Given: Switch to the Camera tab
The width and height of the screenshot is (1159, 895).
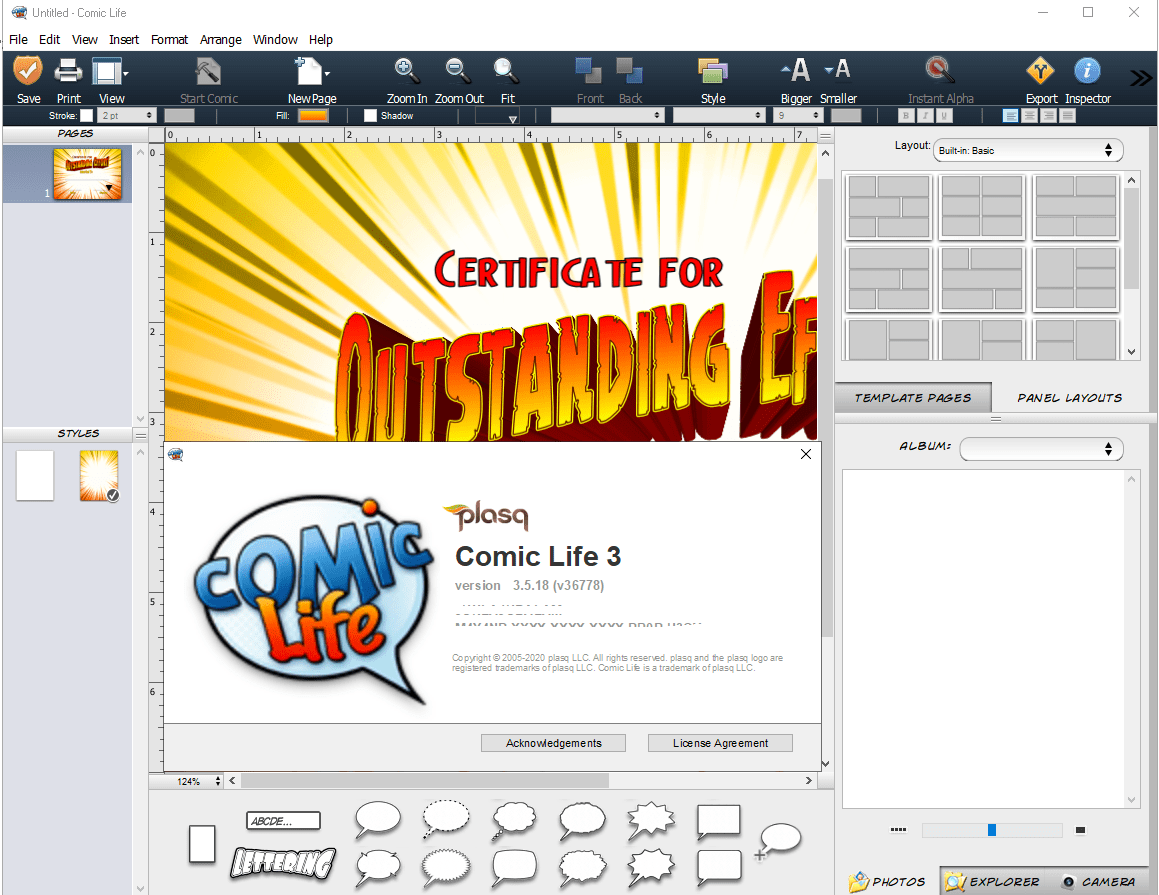Looking at the screenshot, I should click(x=1098, y=882).
